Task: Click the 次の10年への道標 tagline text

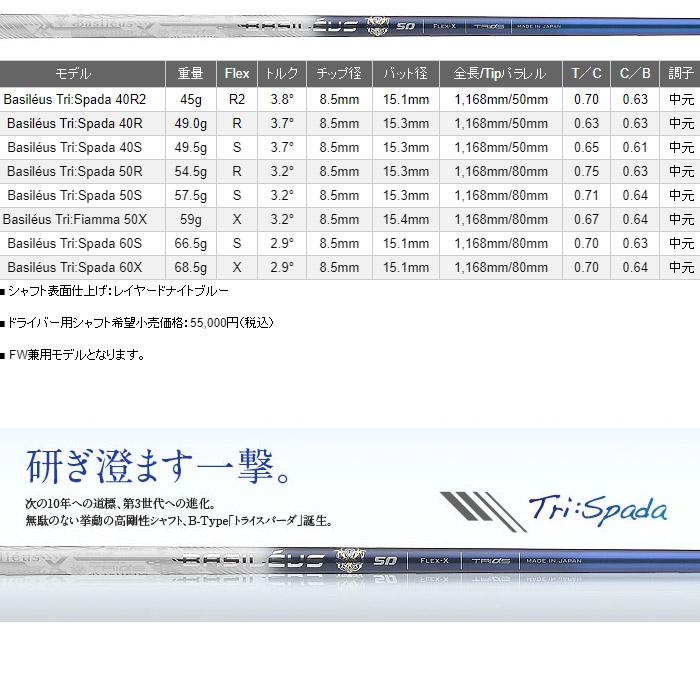Action: click(121, 504)
